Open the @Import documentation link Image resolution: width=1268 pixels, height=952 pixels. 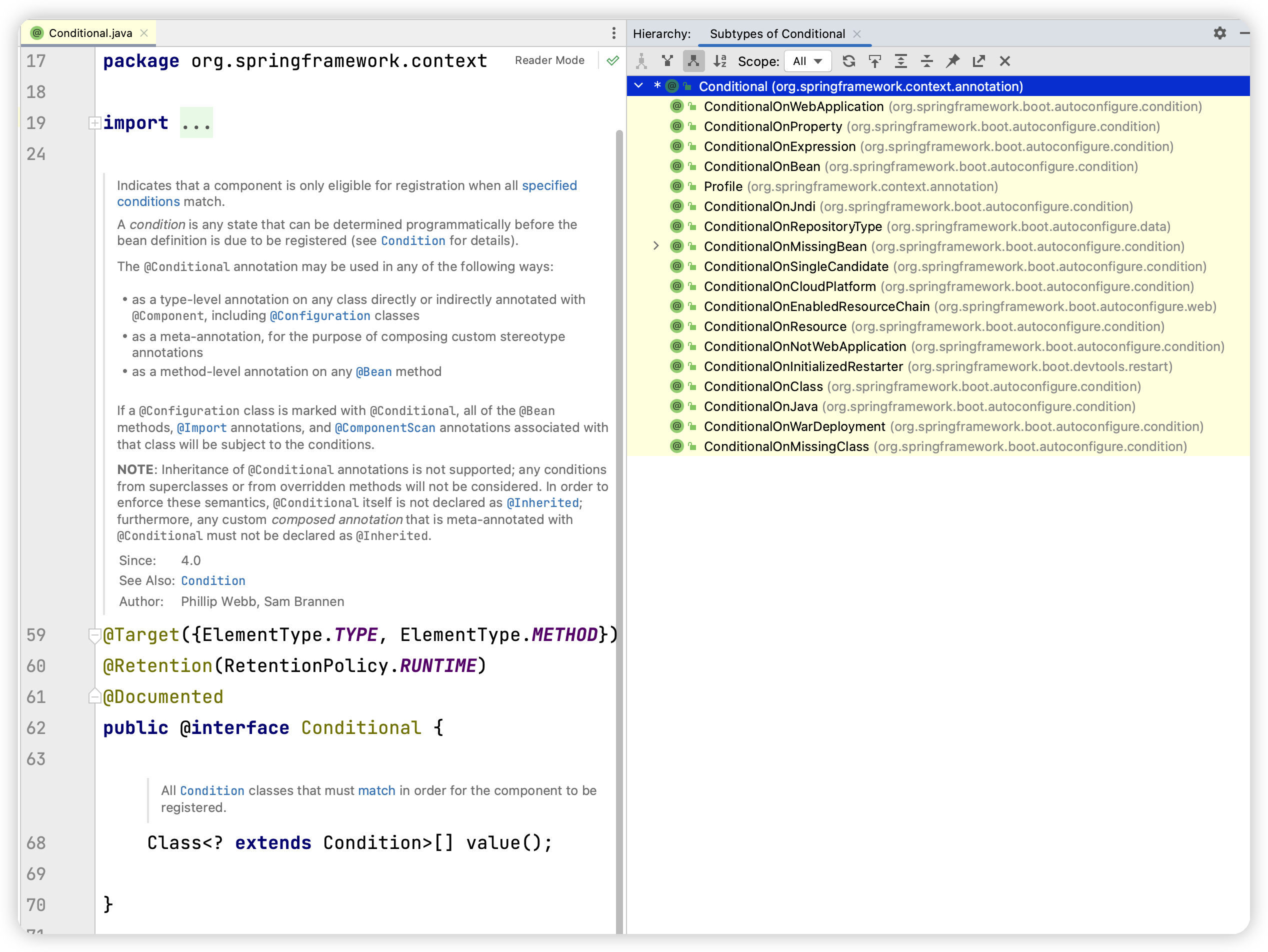point(202,427)
